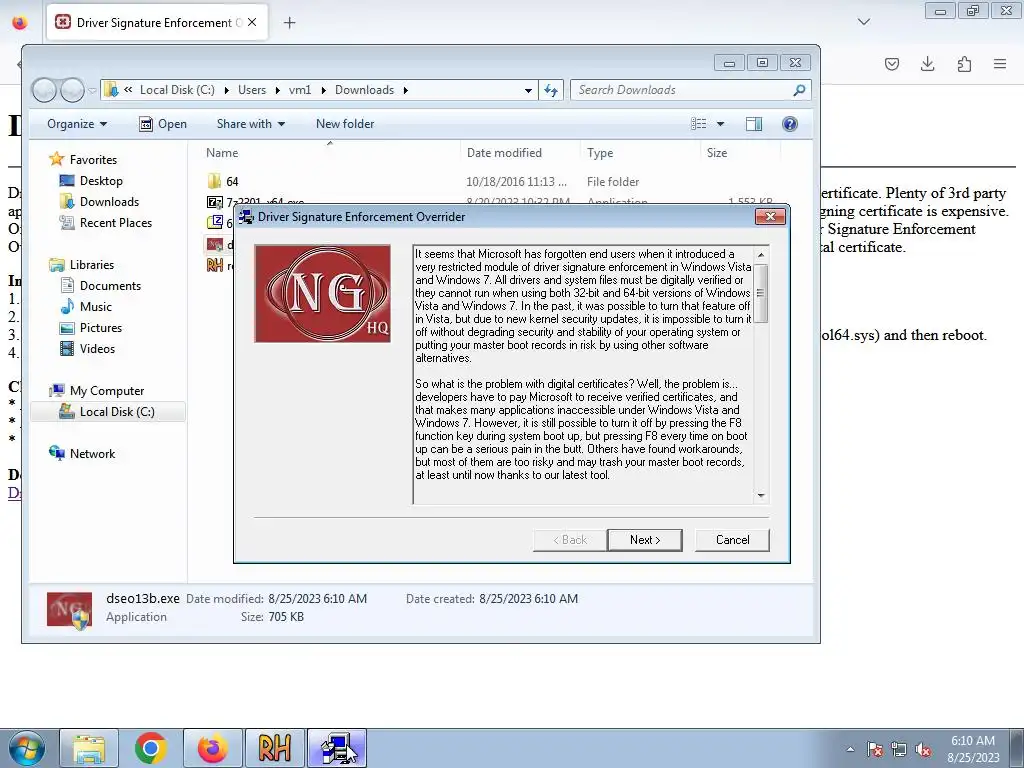Click the Explorer Back navigation button

pyautogui.click(x=44, y=90)
